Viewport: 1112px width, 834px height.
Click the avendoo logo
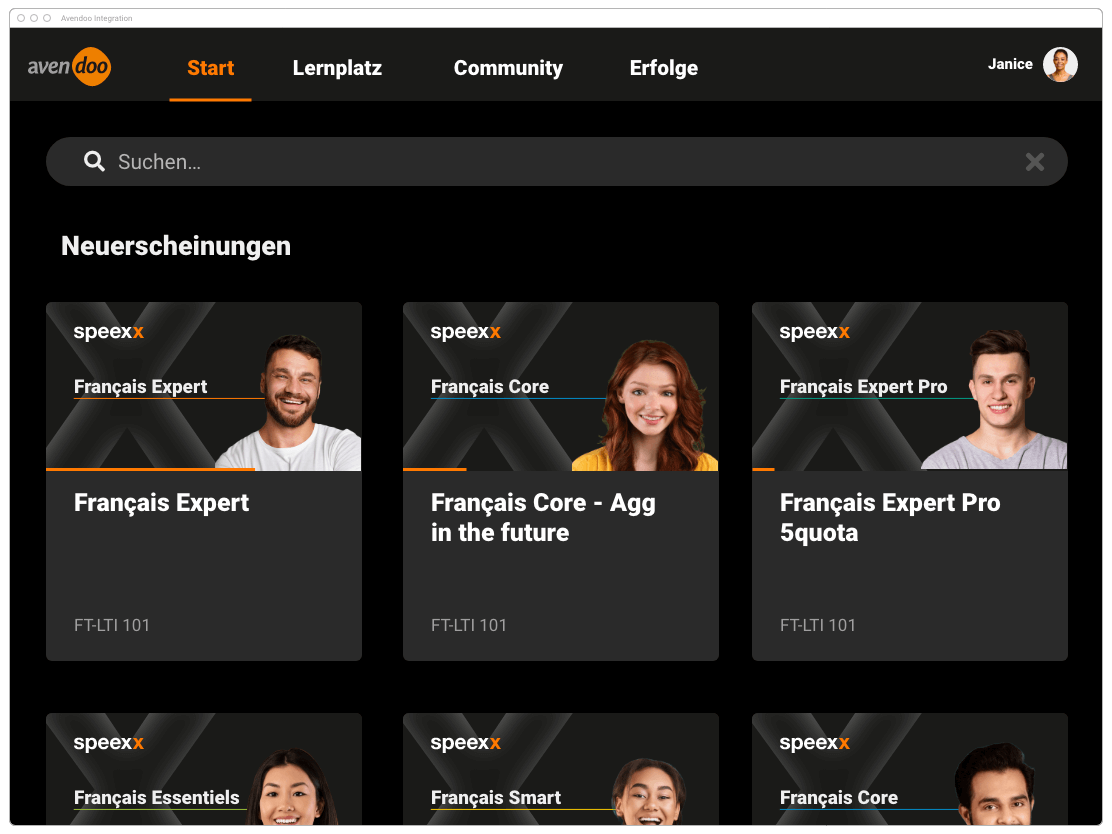coord(70,67)
